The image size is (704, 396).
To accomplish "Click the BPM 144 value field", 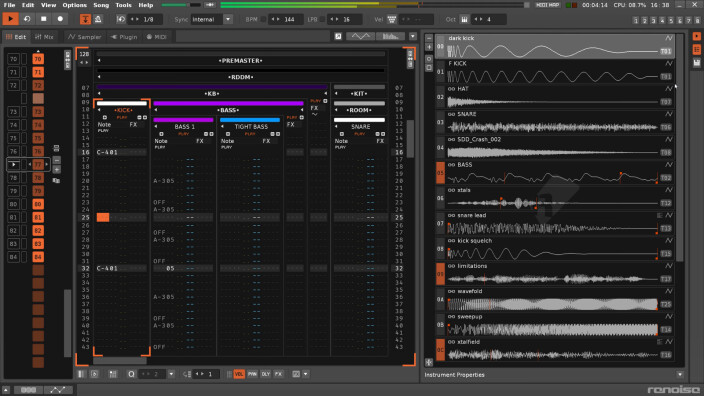I will (x=287, y=20).
